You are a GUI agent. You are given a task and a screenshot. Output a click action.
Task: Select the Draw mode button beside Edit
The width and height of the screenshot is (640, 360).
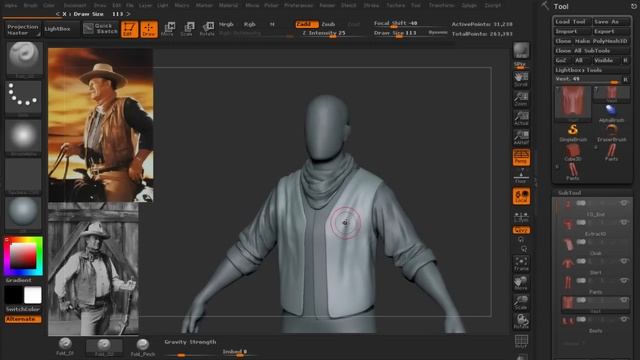click(x=149, y=29)
